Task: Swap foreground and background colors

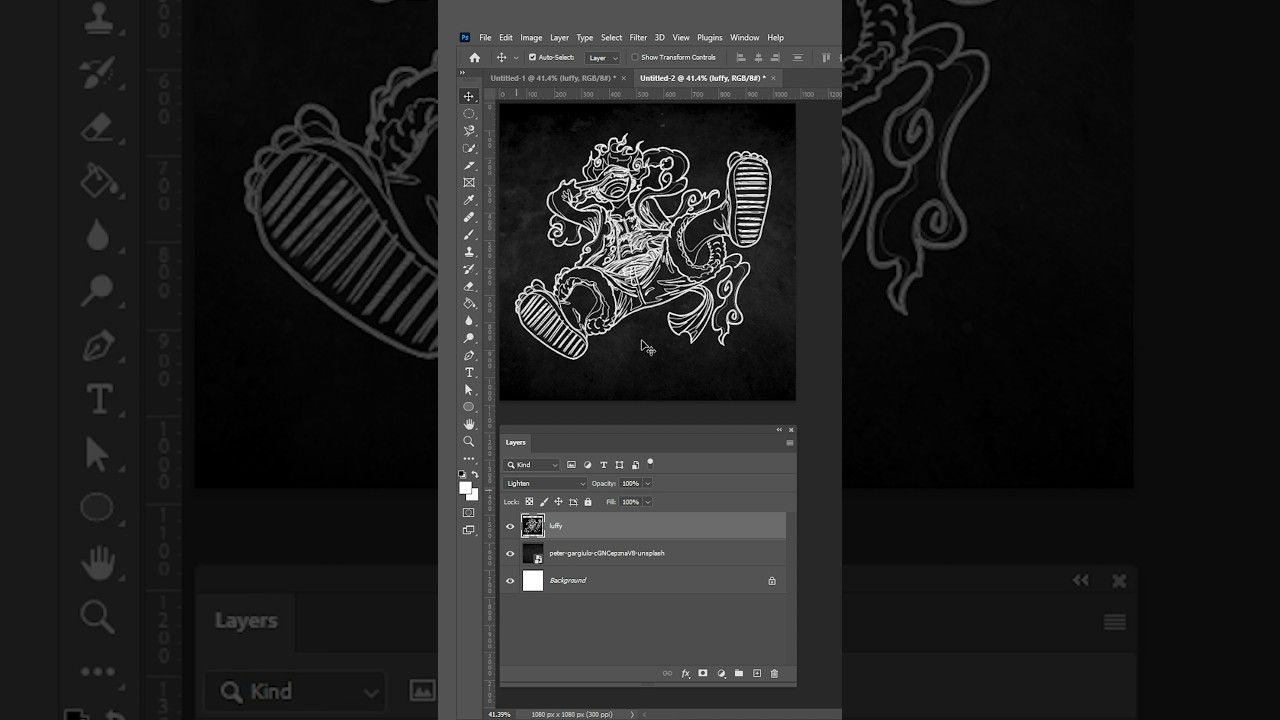Action: (475, 474)
